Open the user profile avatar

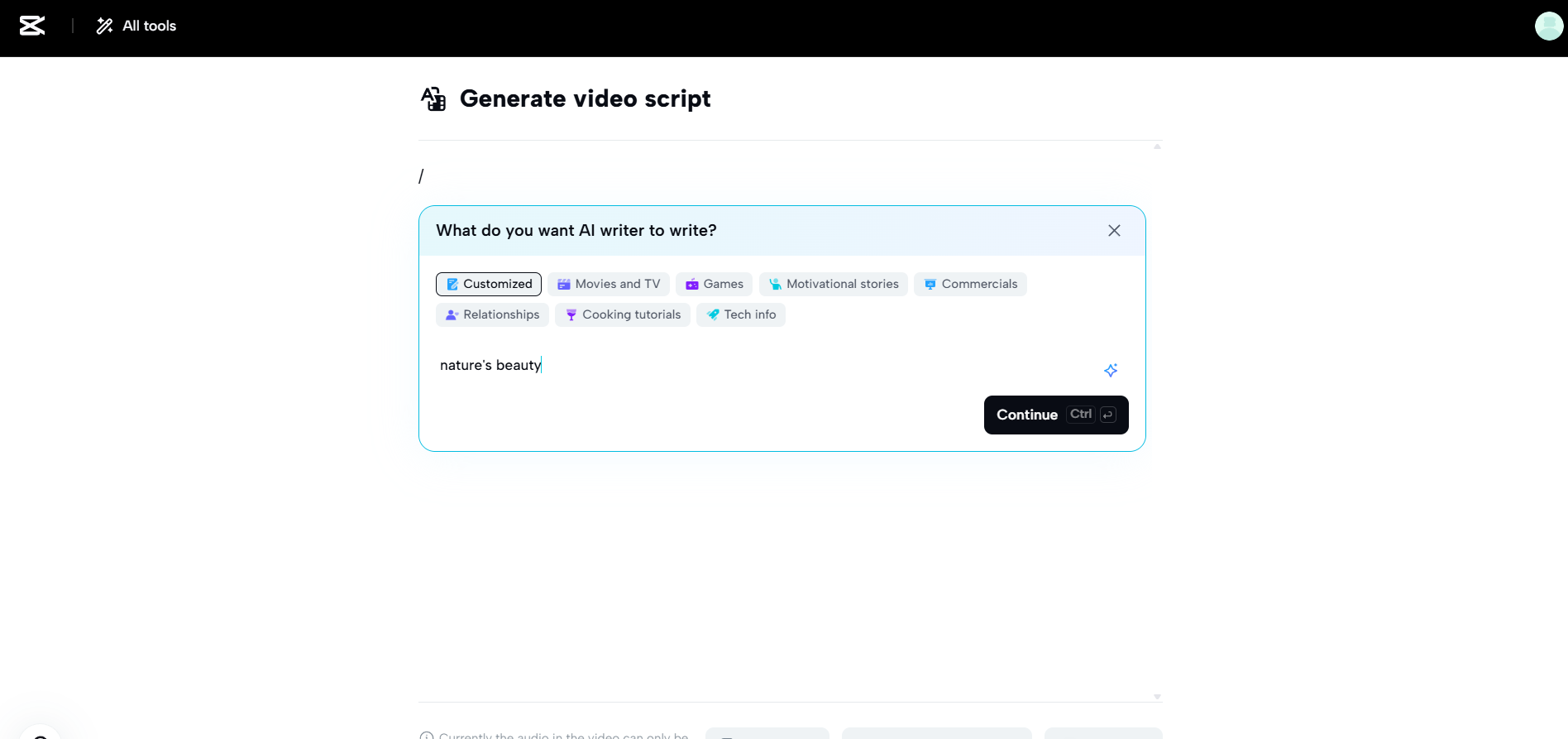[1549, 26]
